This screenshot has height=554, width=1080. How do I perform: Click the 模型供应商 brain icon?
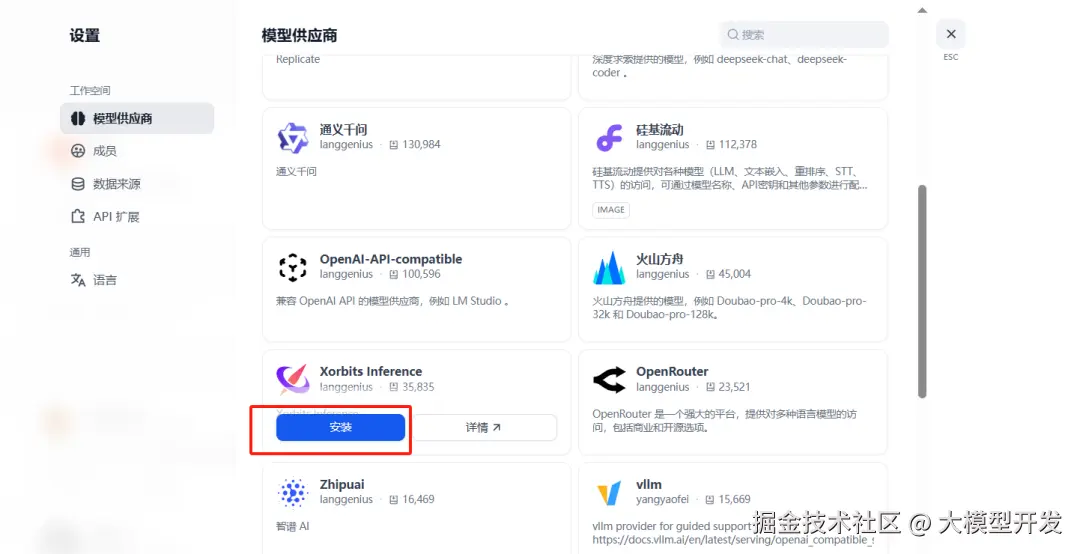tap(78, 119)
